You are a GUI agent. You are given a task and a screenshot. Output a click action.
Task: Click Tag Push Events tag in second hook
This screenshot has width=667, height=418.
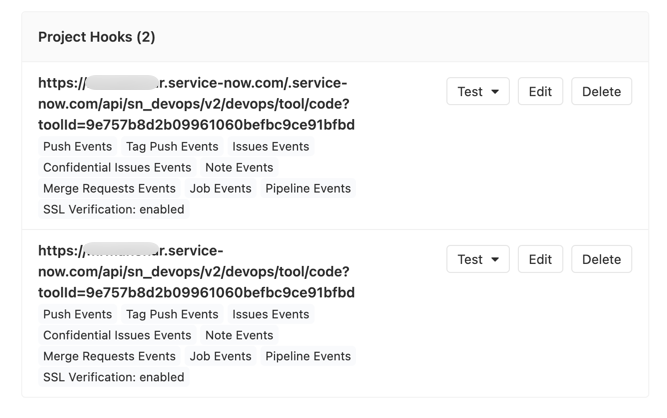coord(172,314)
